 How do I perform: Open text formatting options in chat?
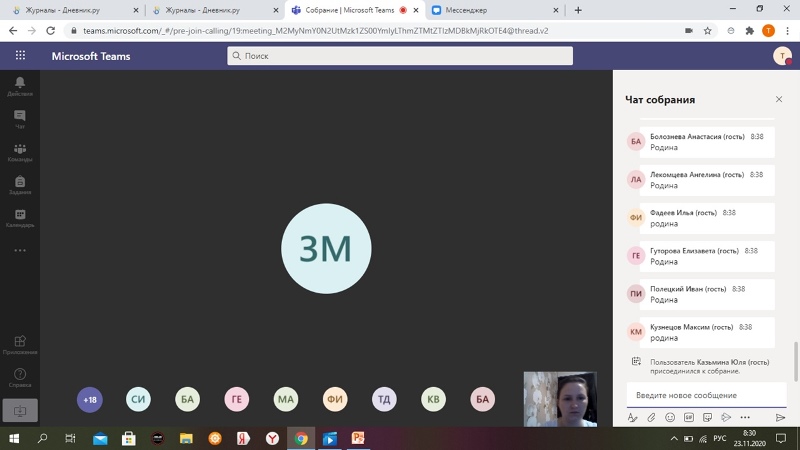point(632,417)
